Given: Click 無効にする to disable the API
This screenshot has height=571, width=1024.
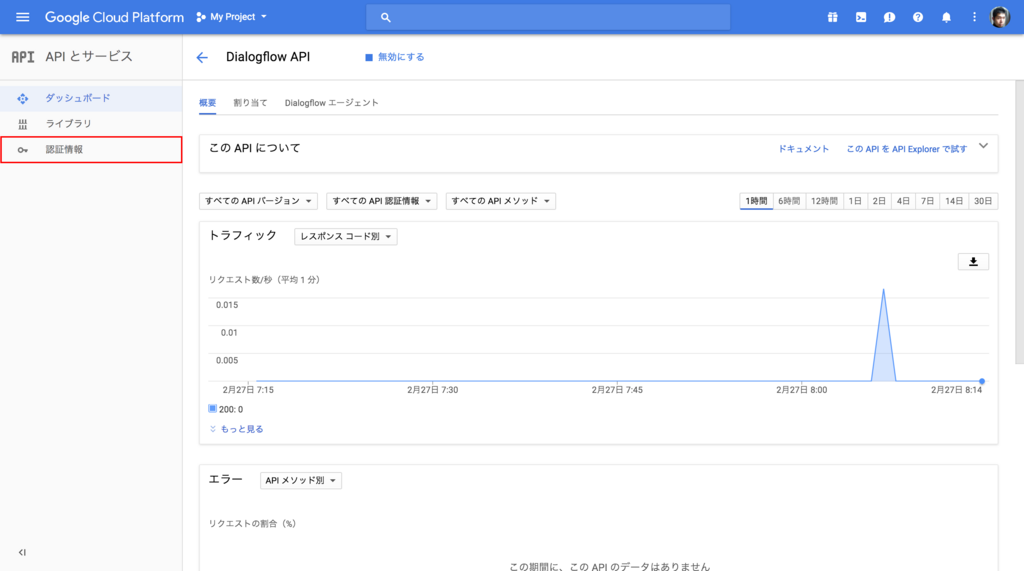Looking at the screenshot, I should pyautogui.click(x=394, y=57).
